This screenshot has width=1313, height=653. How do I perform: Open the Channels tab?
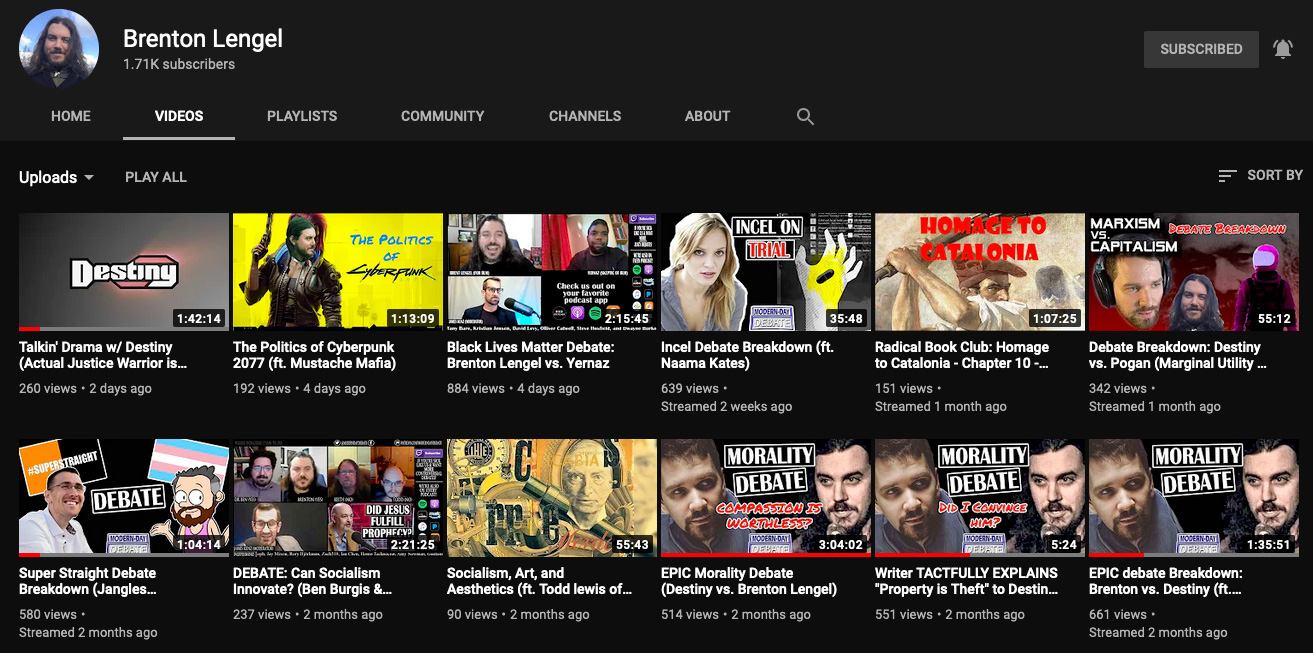pos(585,116)
